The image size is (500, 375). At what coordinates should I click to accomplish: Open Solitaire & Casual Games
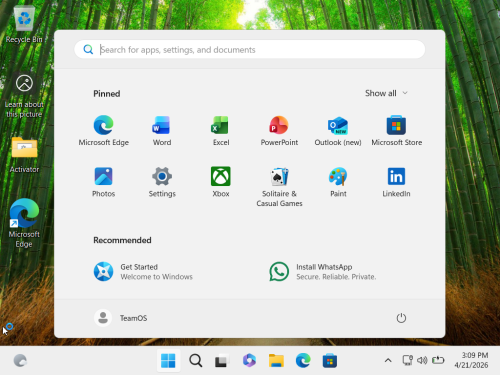point(279,187)
